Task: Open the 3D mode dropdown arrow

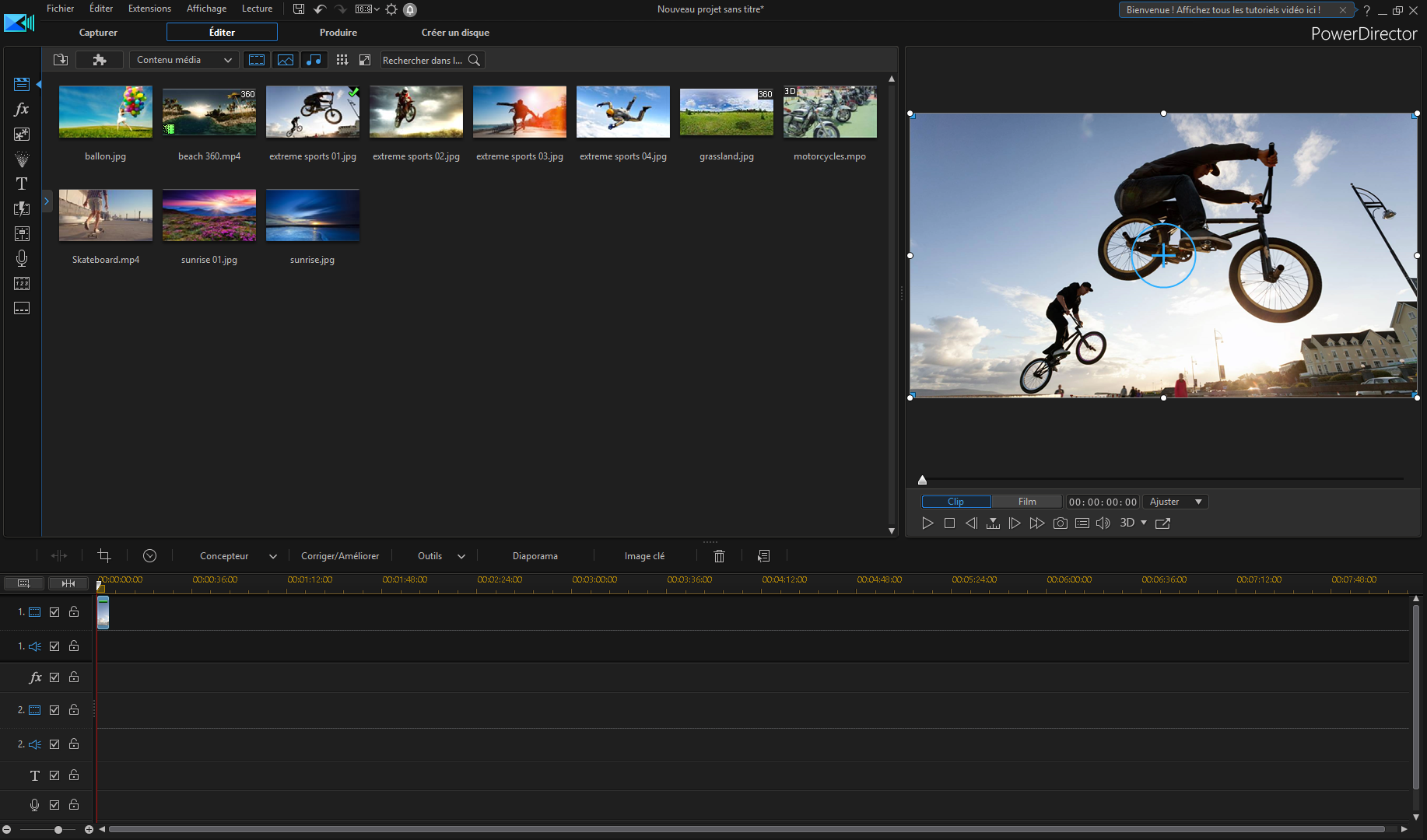Action: coord(1144,523)
